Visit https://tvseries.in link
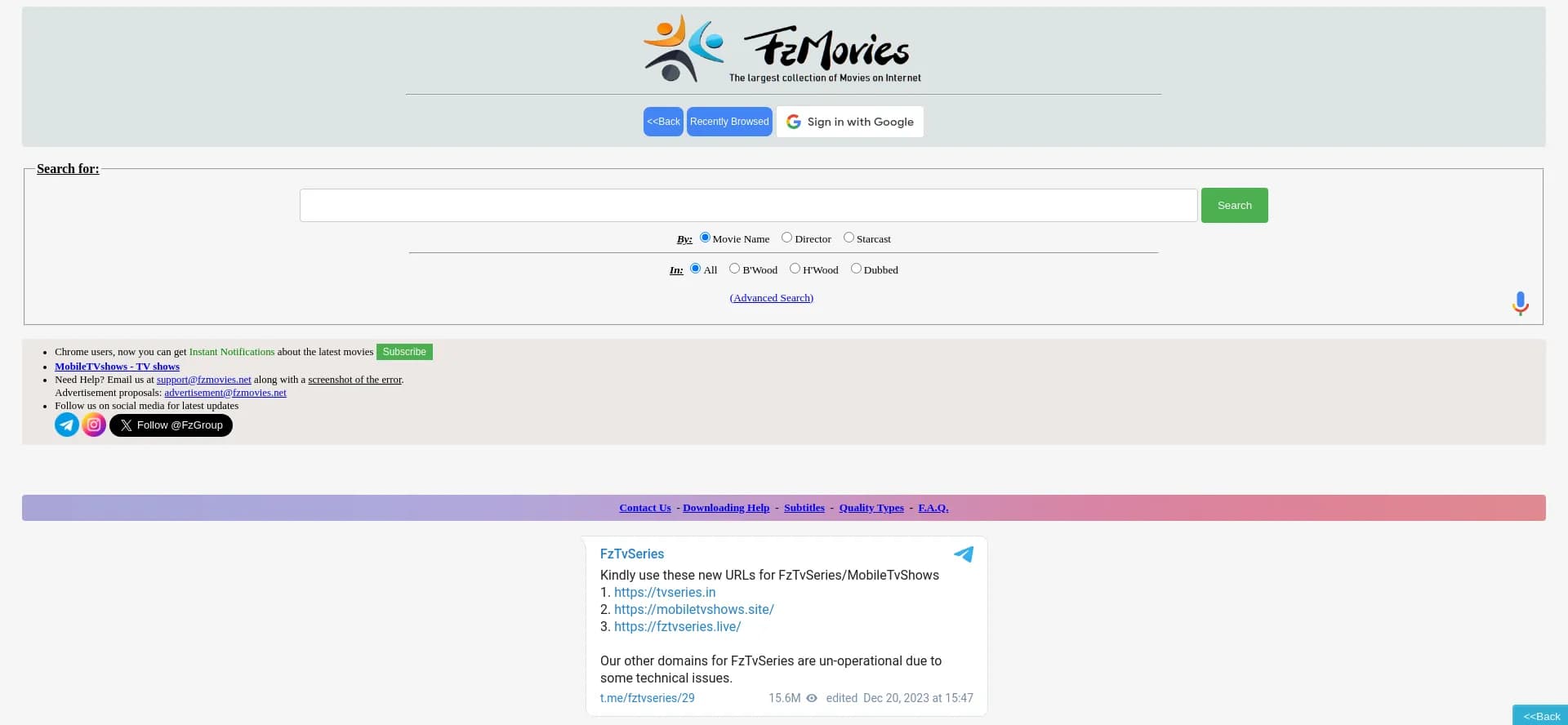Screen dimensions: 1568x725 665,592
